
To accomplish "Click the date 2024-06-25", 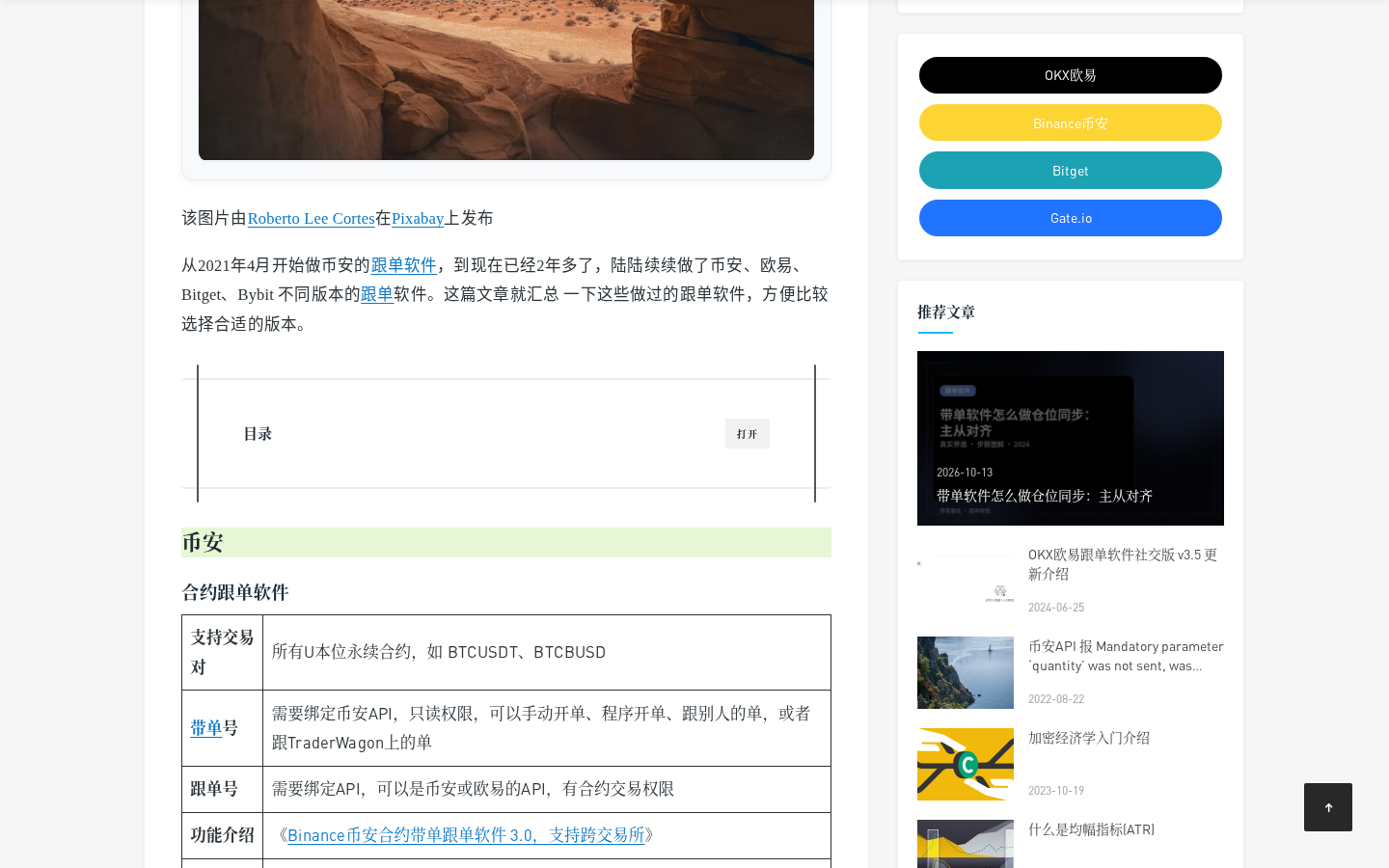I will (x=1056, y=608).
